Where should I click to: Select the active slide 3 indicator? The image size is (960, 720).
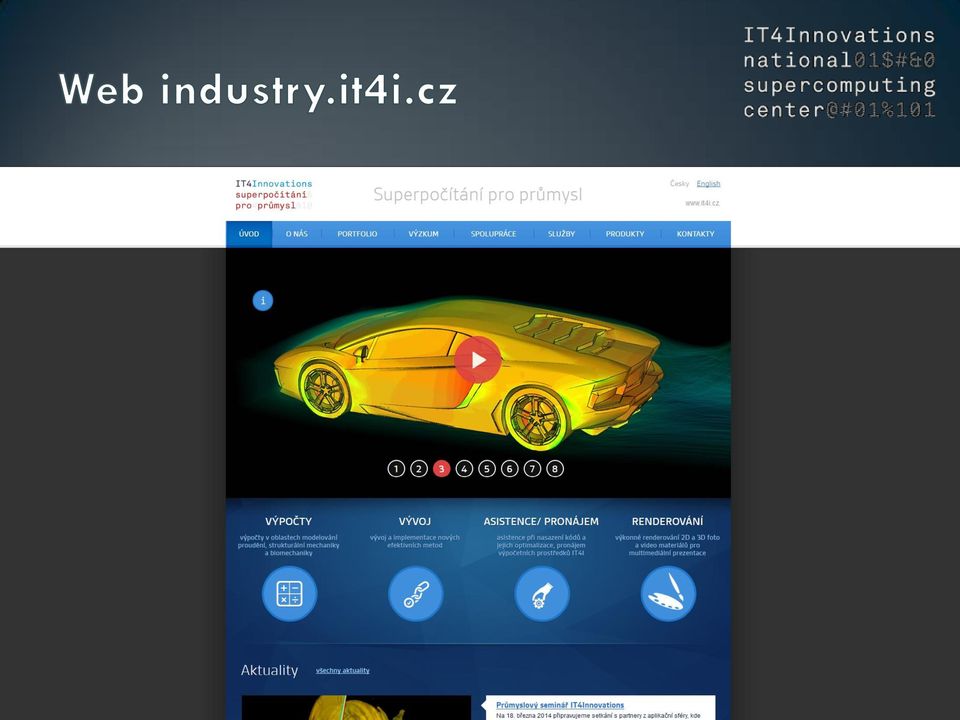point(441,469)
